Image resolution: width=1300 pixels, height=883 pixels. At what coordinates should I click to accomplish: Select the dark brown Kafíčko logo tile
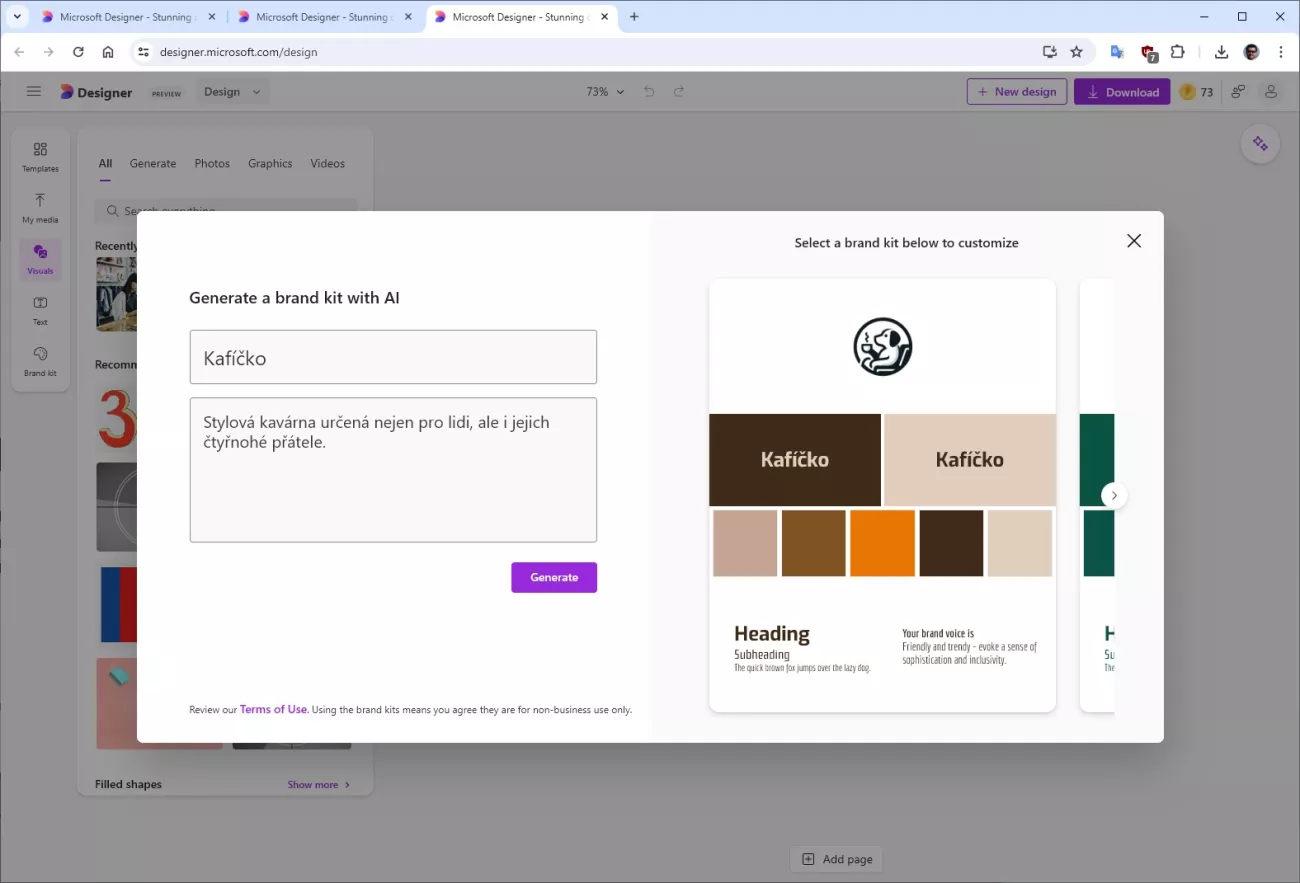[x=795, y=460]
